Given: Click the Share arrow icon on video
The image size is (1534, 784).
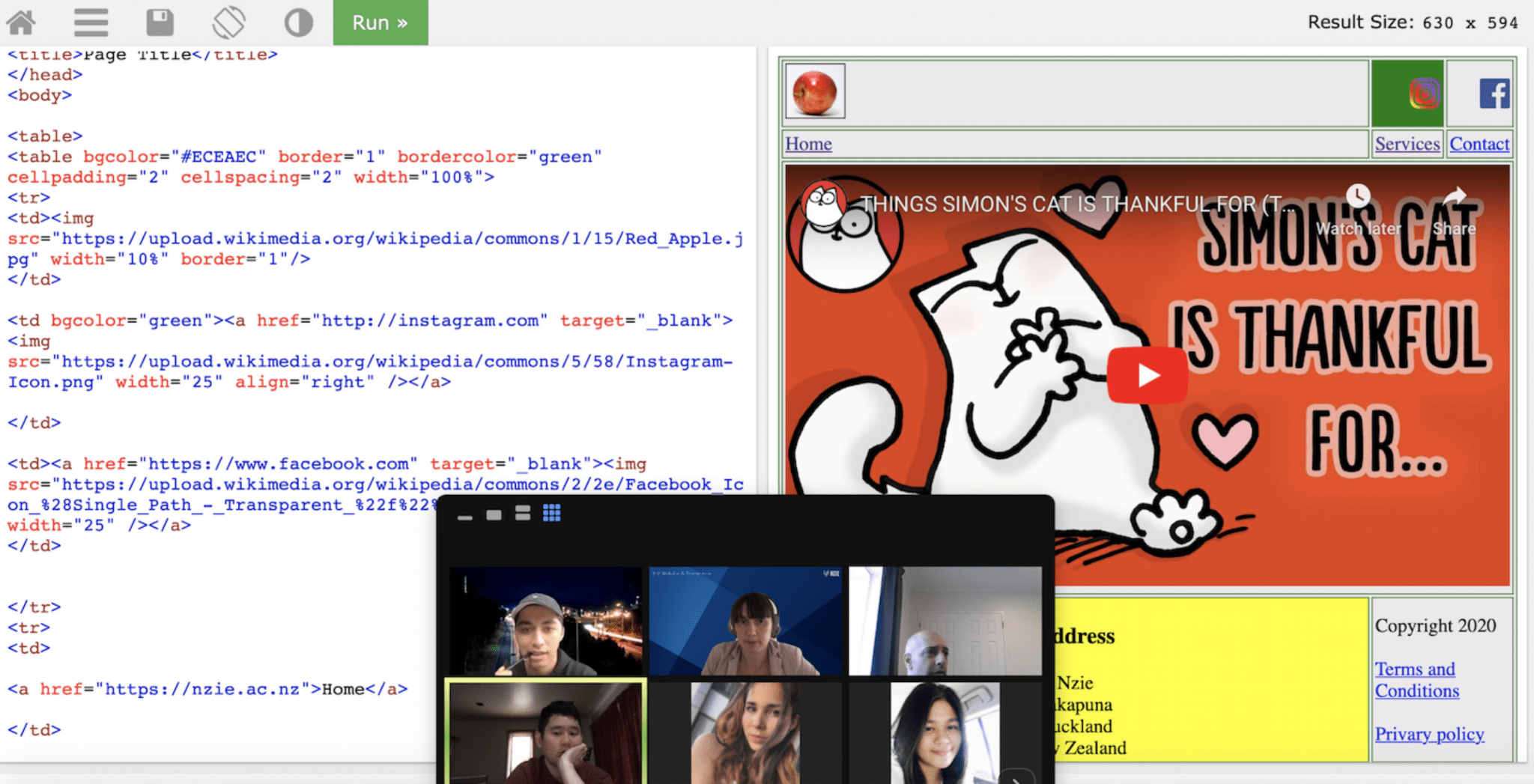Looking at the screenshot, I should [1454, 197].
